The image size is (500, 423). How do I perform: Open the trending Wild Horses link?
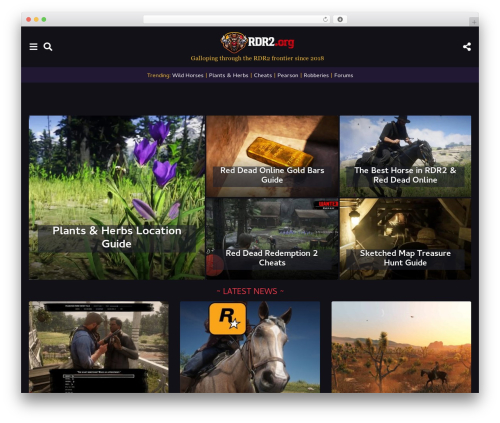point(188,75)
